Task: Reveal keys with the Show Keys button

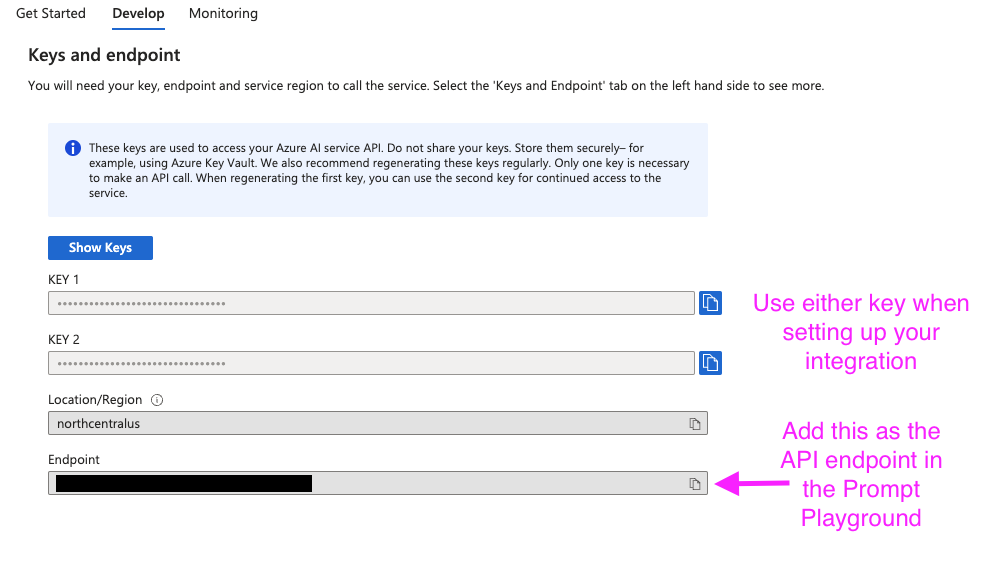Action: click(100, 248)
